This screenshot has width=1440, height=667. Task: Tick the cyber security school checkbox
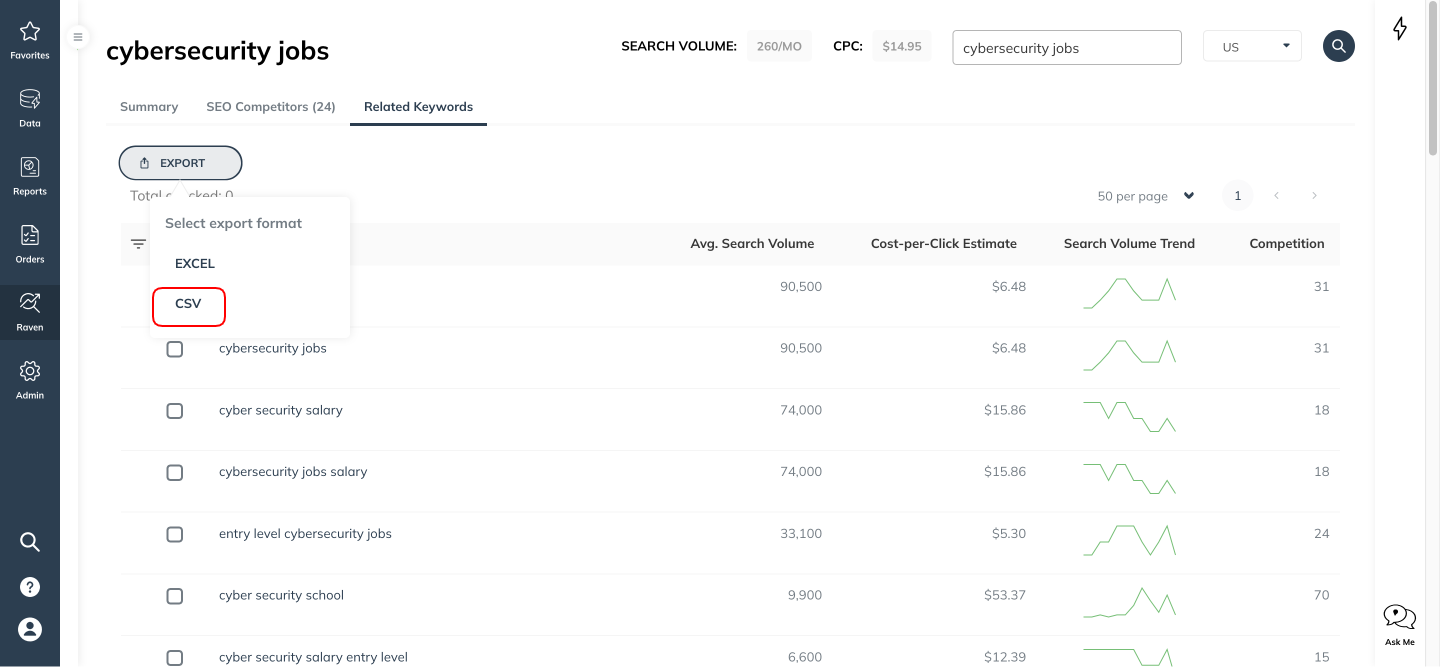[x=175, y=596]
